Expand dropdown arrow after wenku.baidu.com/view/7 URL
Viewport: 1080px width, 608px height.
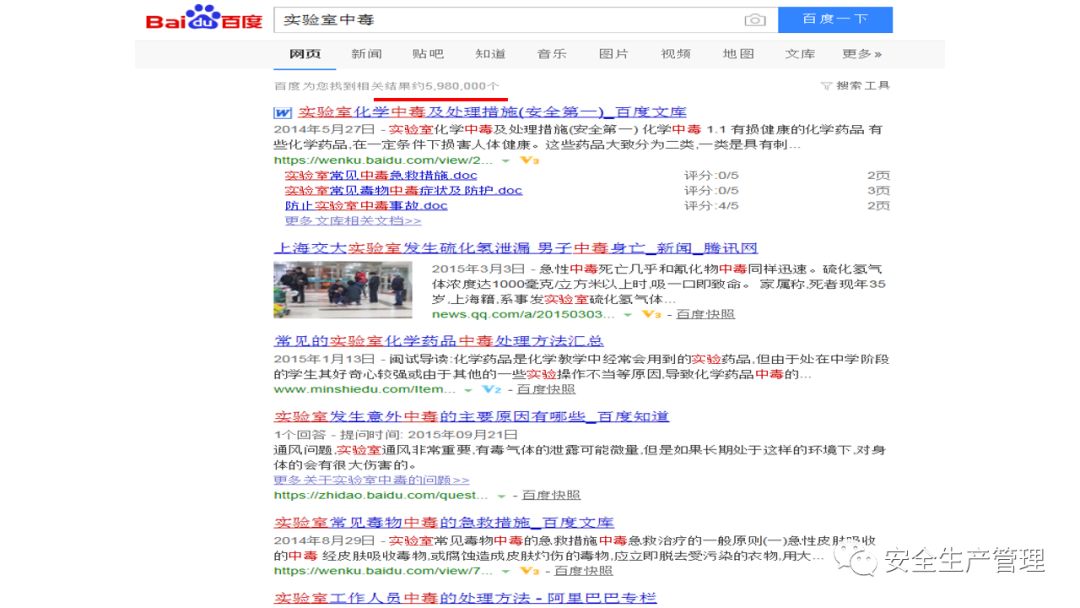click(506, 572)
